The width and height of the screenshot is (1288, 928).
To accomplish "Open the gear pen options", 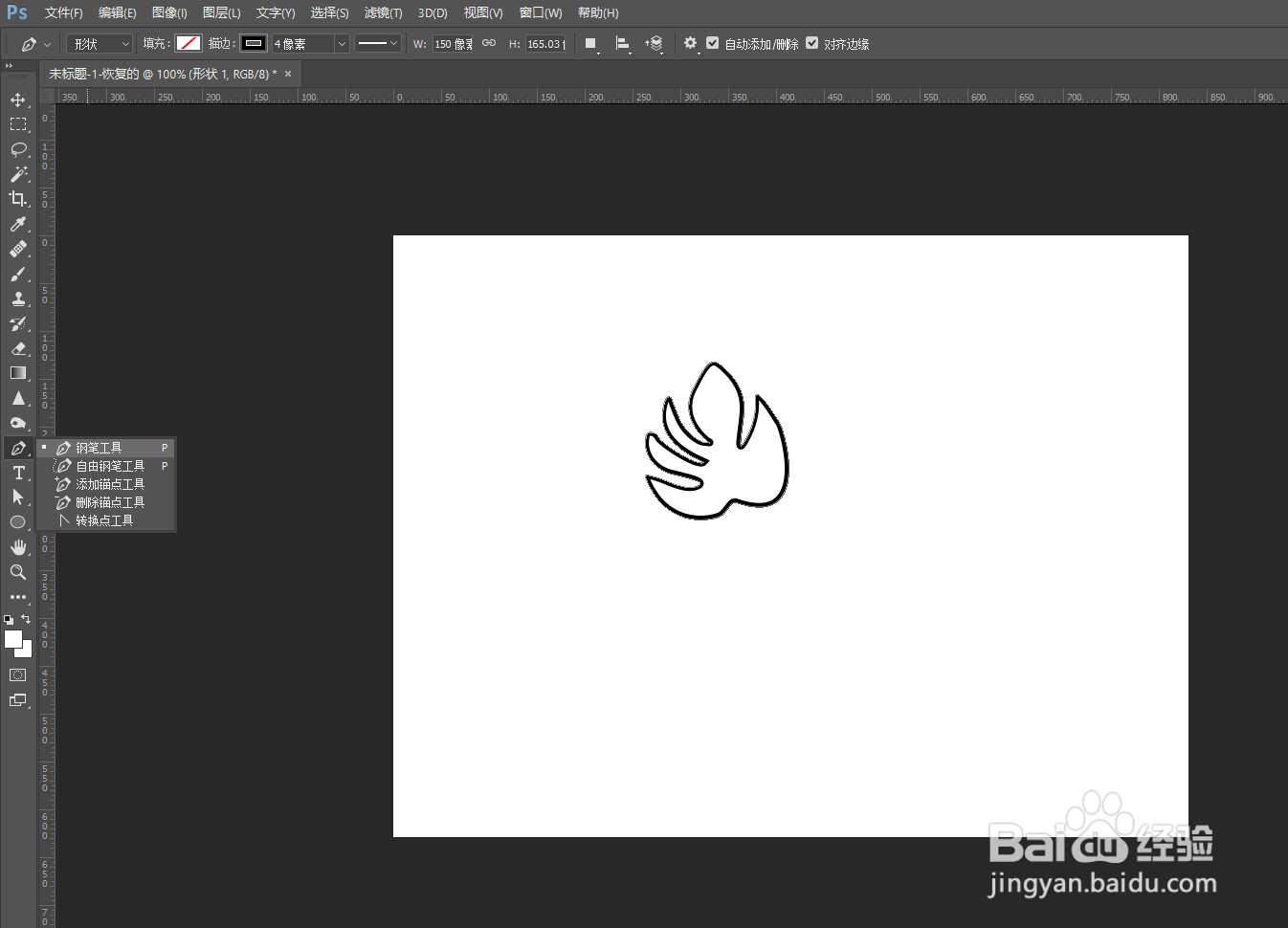I will (691, 44).
